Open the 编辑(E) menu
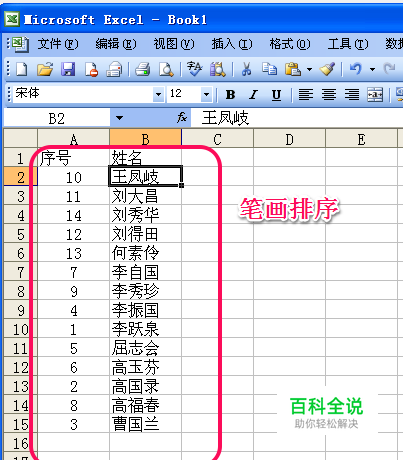Screen dimensions: 403x460 (116, 44)
